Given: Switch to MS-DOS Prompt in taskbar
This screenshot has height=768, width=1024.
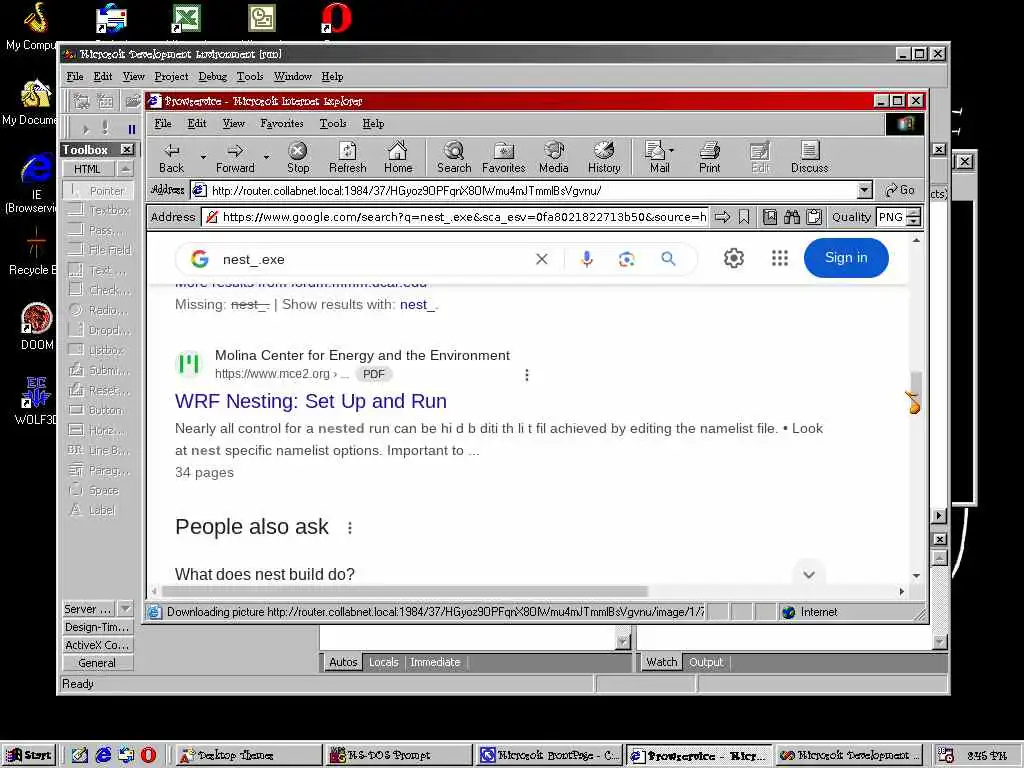Looking at the screenshot, I should pyautogui.click(x=396, y=755).
